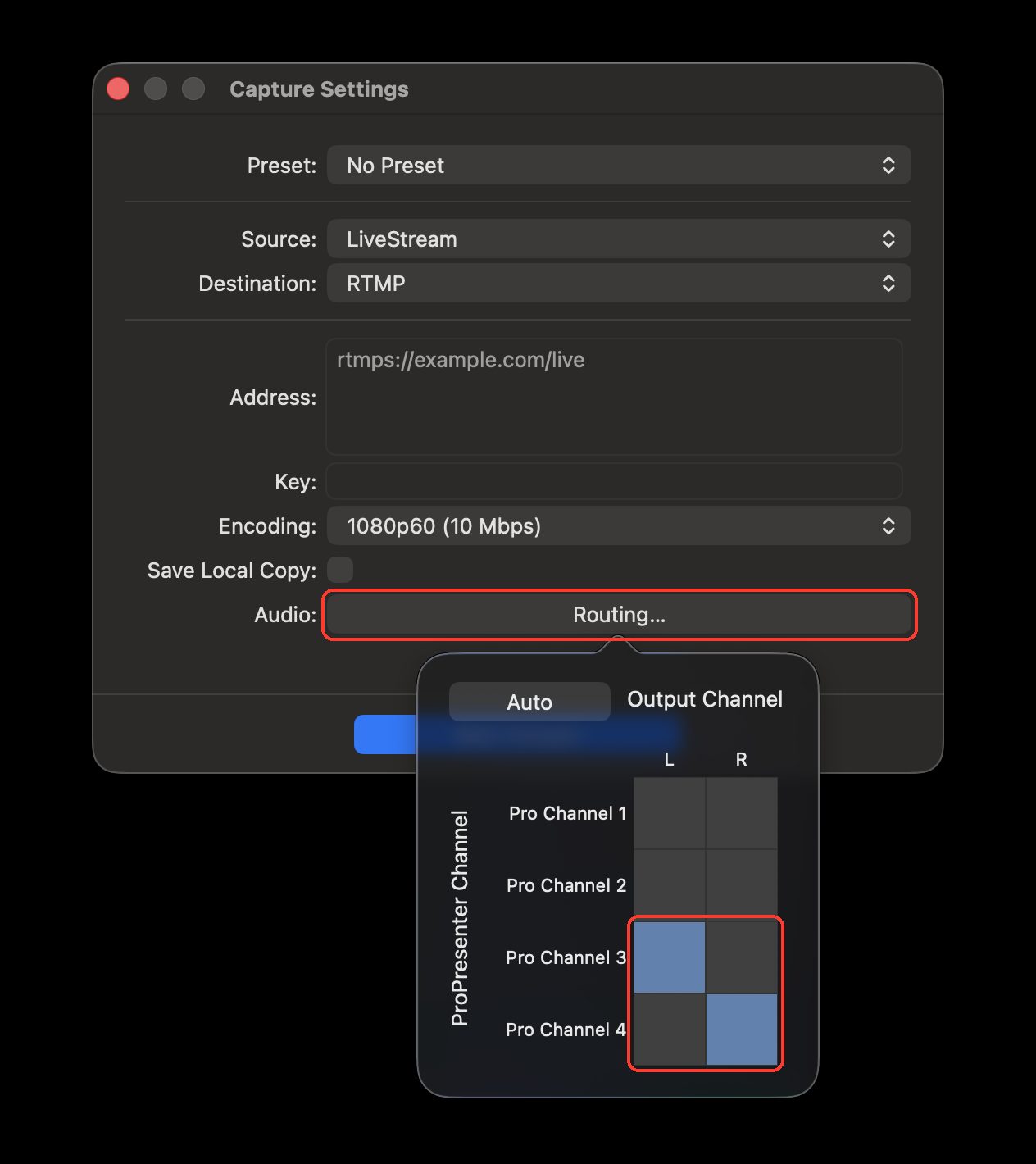This screenshot has height=1164, width=1036.
Task: Toggle Pro Channel 3 to R output cell
Action: pyautogui.click(x=742, y=957)
